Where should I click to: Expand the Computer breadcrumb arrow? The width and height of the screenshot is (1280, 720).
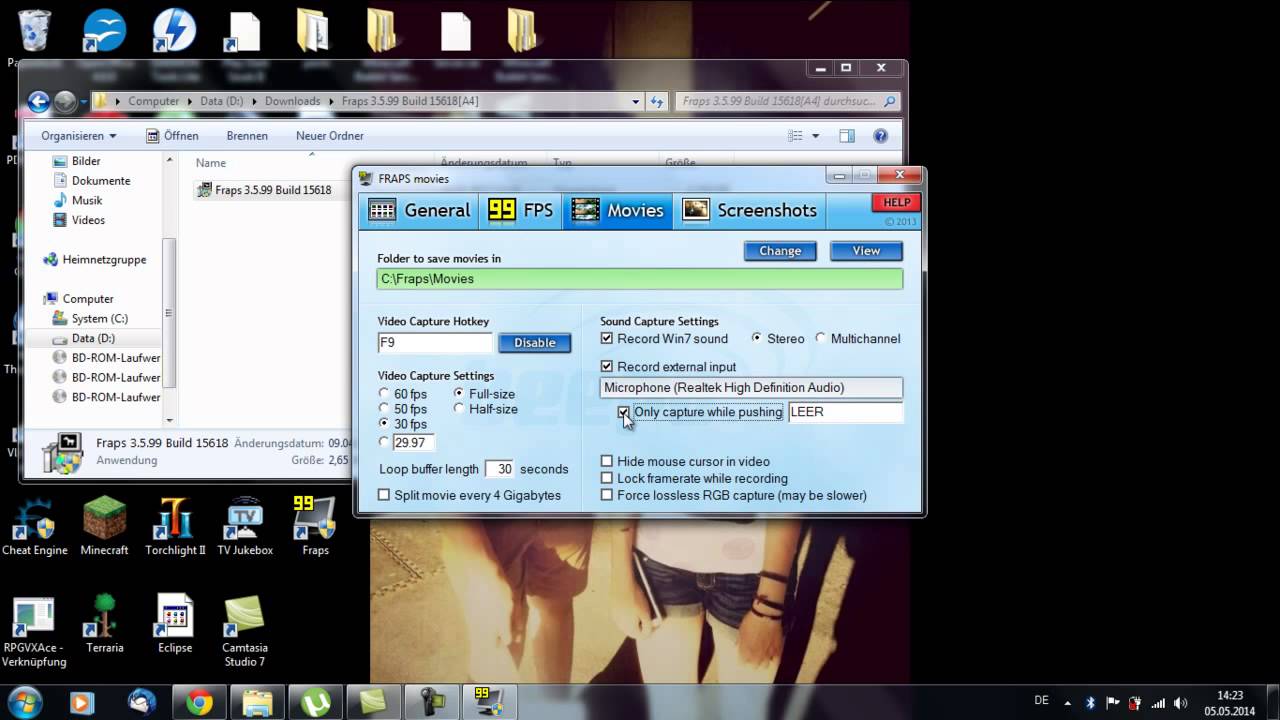pyautogui.click(x=189, y=101)
